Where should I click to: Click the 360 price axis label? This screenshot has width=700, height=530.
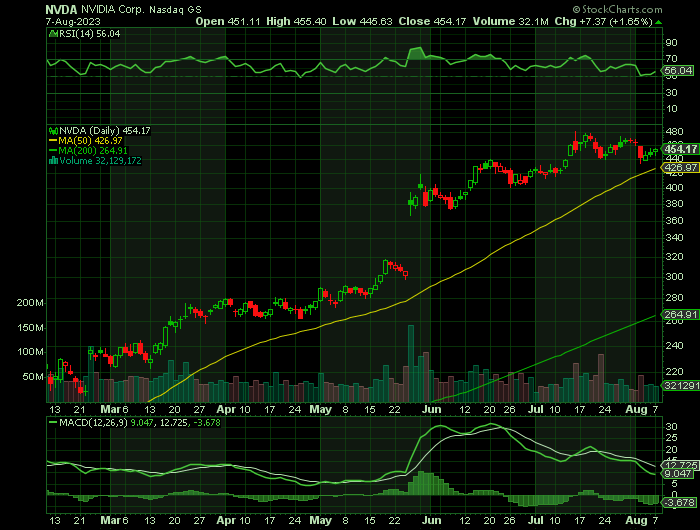click(675, 221)
